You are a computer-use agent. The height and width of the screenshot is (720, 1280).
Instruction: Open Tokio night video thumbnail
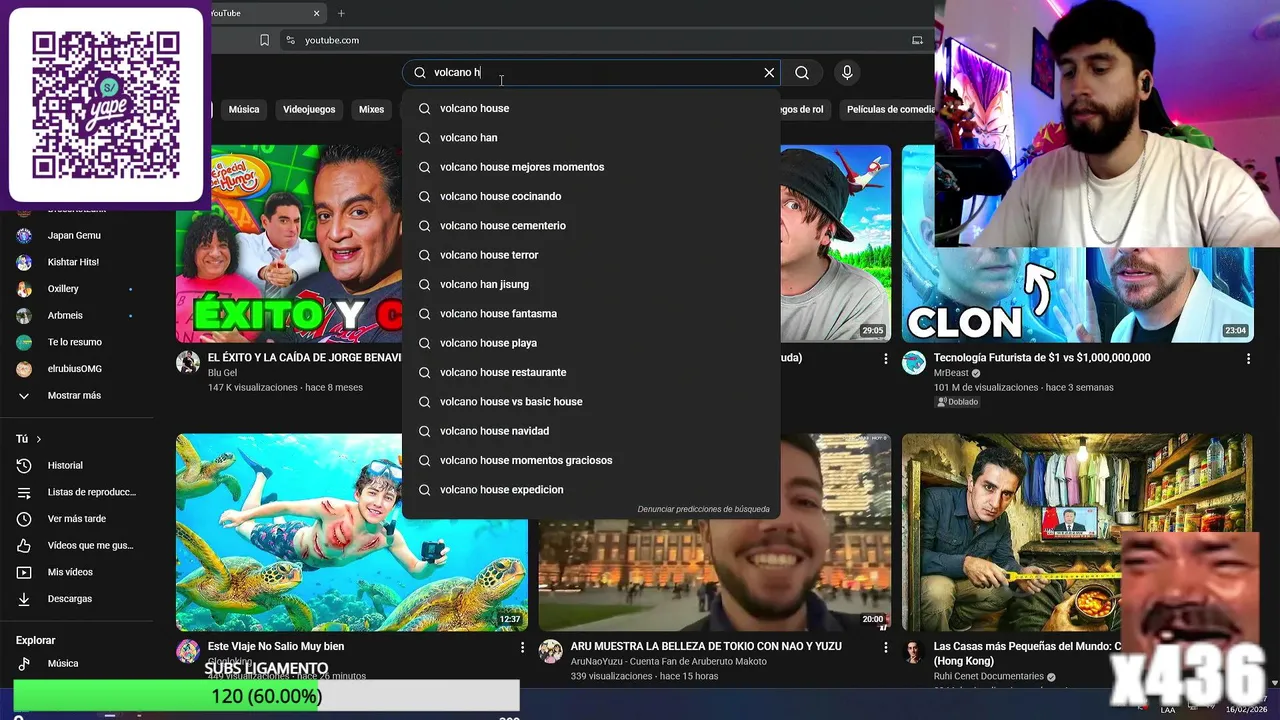714,575
